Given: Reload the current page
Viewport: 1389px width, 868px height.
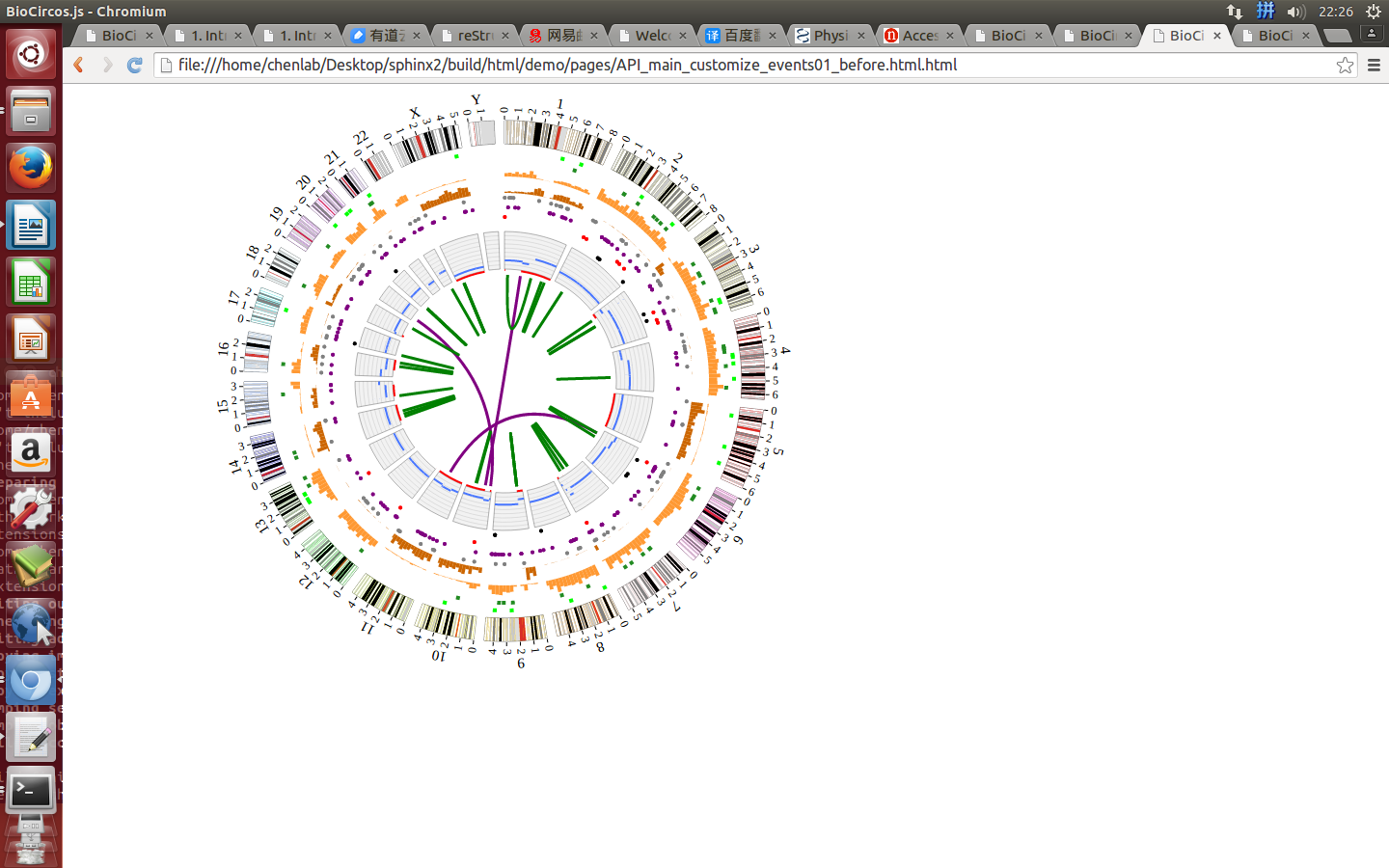Looking at the screenshot, I should tap(135, 65).
